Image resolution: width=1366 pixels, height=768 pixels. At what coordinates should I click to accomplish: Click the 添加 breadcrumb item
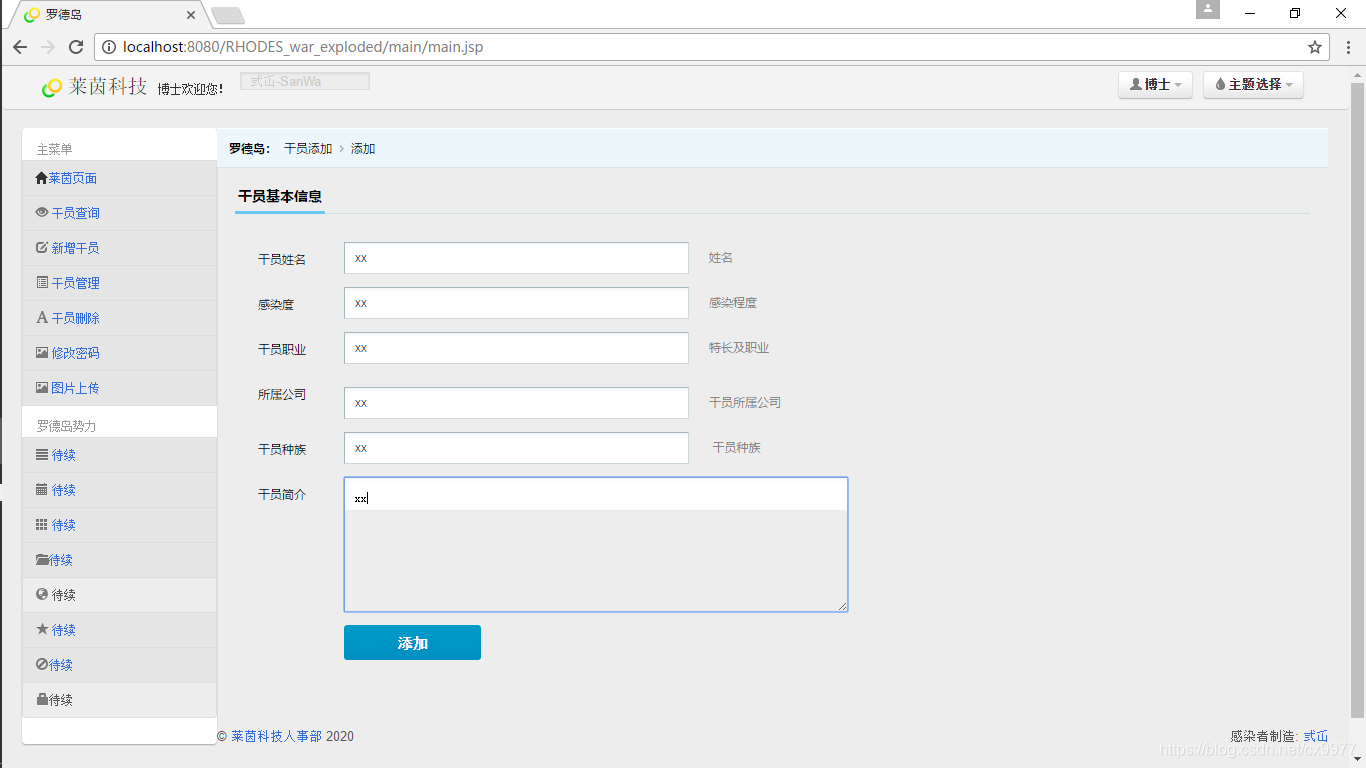click(363, 148)
